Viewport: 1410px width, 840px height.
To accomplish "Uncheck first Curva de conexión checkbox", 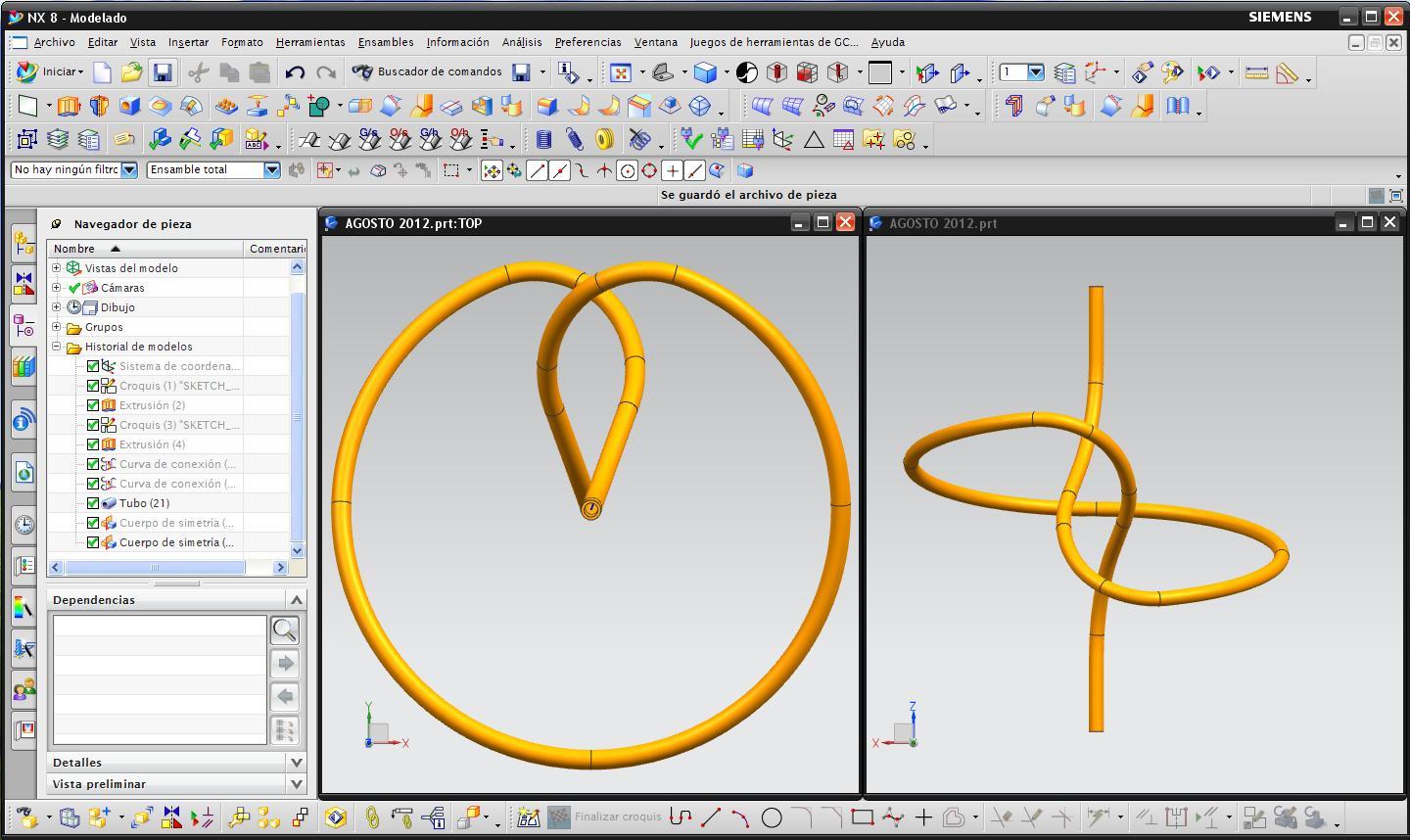I will (x=93, y=464).
